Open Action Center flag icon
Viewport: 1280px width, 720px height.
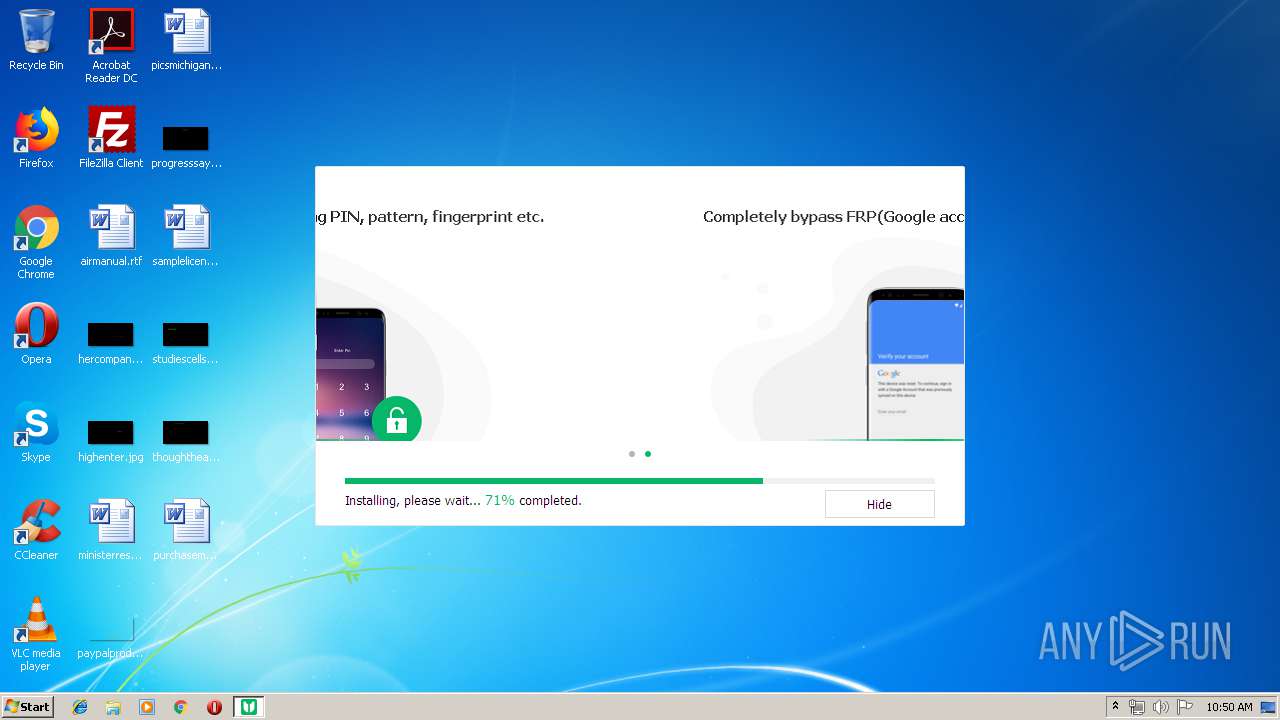point(1185,707)
